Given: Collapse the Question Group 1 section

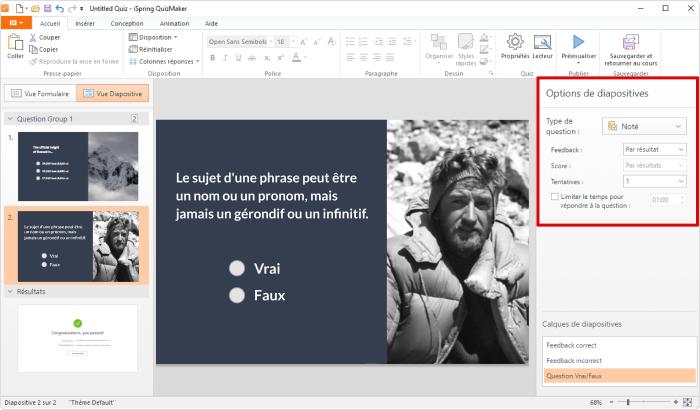Looking at the screenshot, I should click(10, 119).
